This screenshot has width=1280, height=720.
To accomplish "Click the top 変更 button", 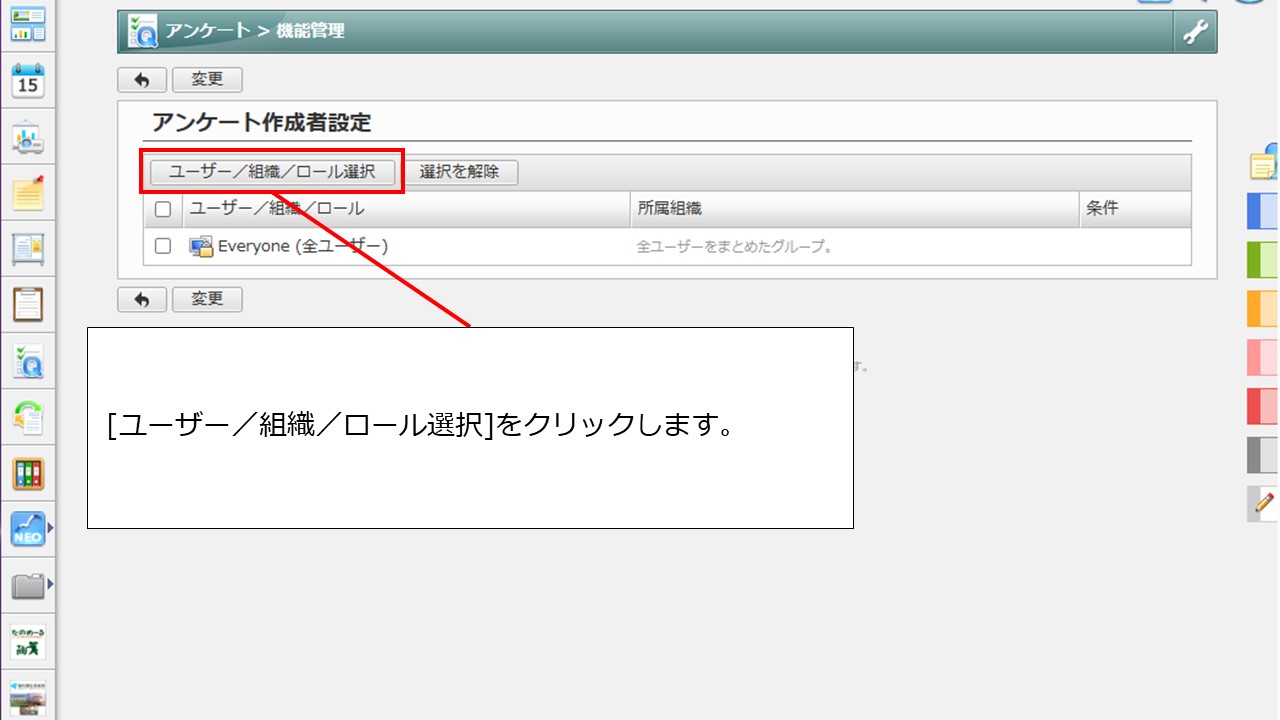I will (207, 80).
